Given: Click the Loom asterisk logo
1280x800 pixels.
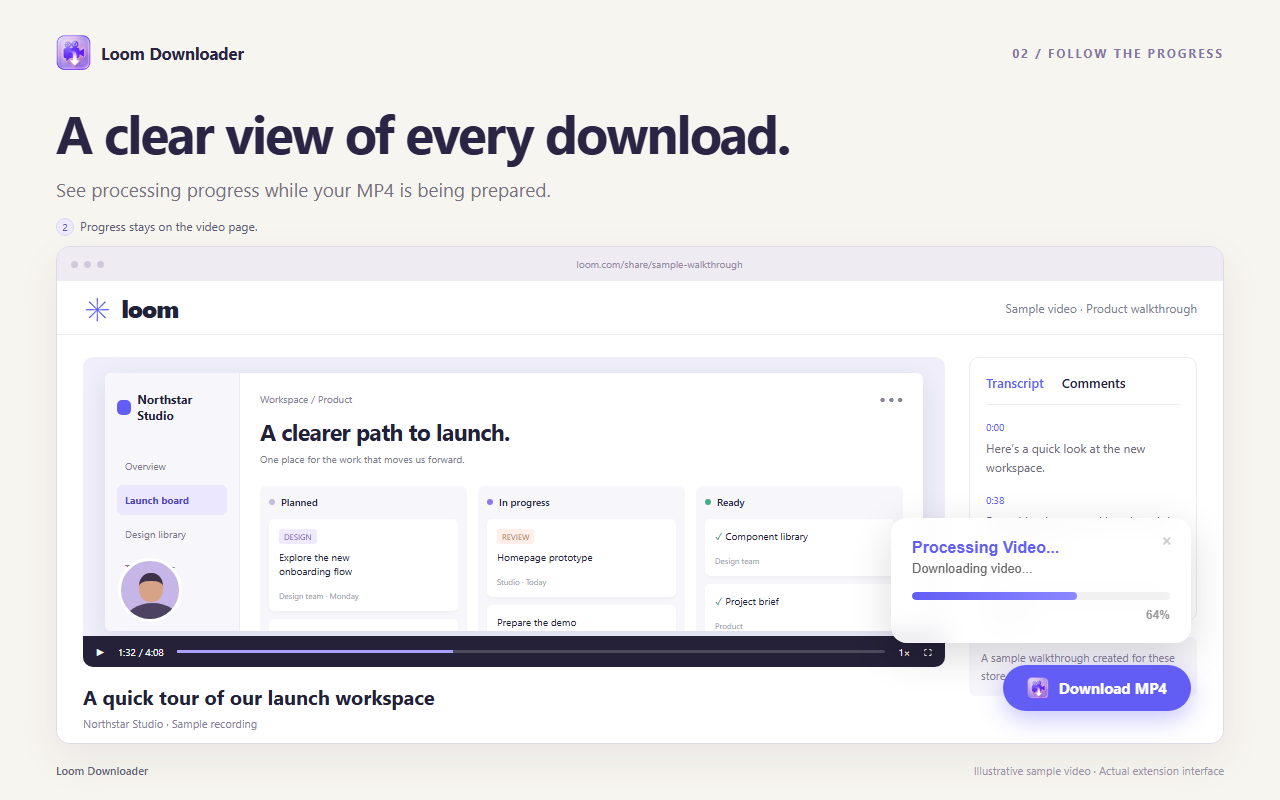Looking at the screenshot, I should [x=97, y=310].
